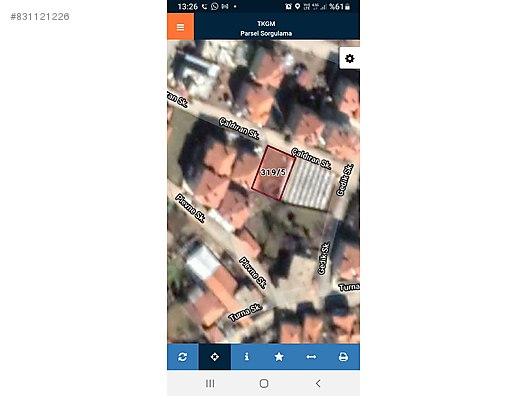Tap the WhatsApp notification icon
This screenshot has width=528, height=396.
pos(214,6)
